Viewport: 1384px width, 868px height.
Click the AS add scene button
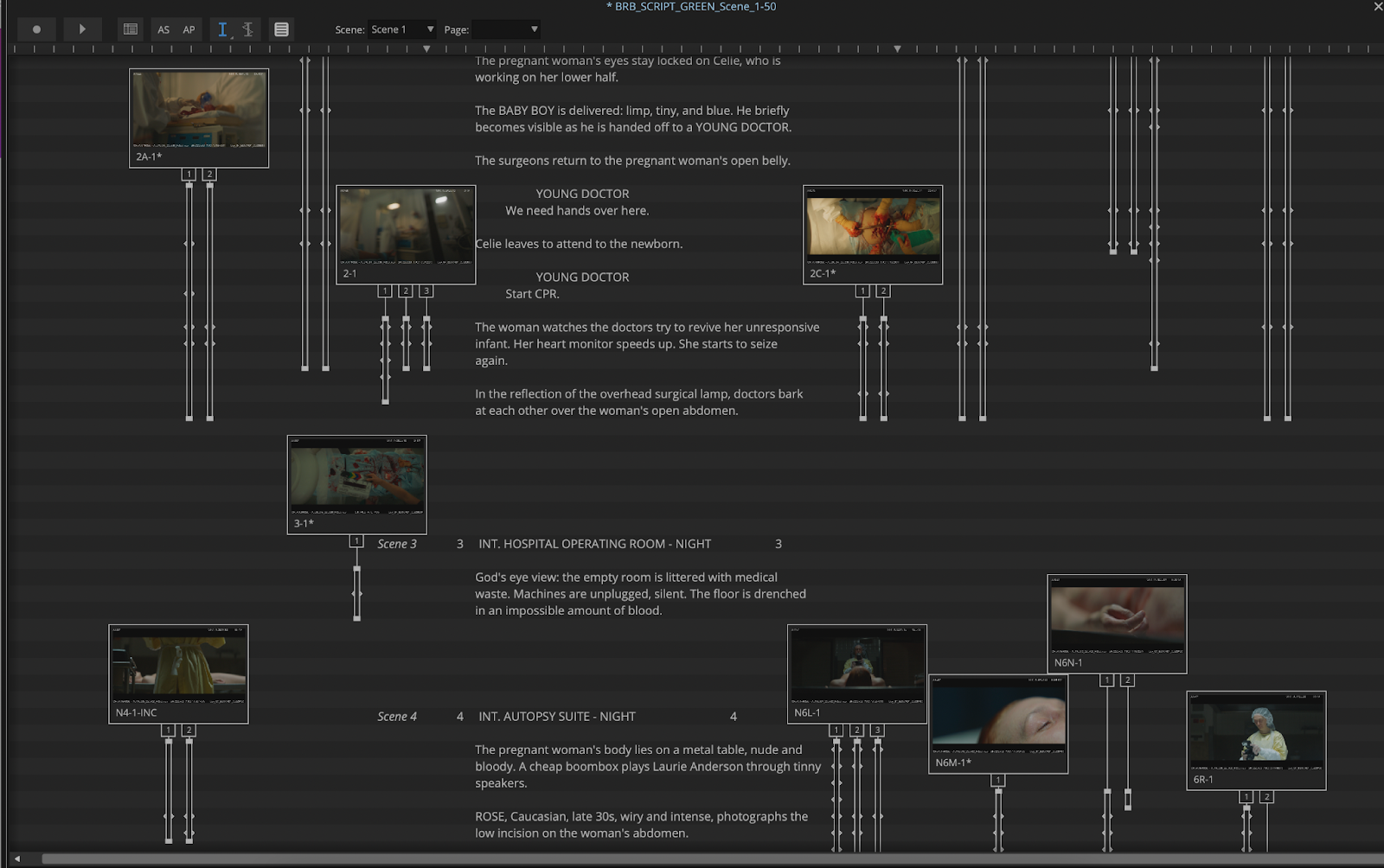pyautogui.click(x=163, y=29)
